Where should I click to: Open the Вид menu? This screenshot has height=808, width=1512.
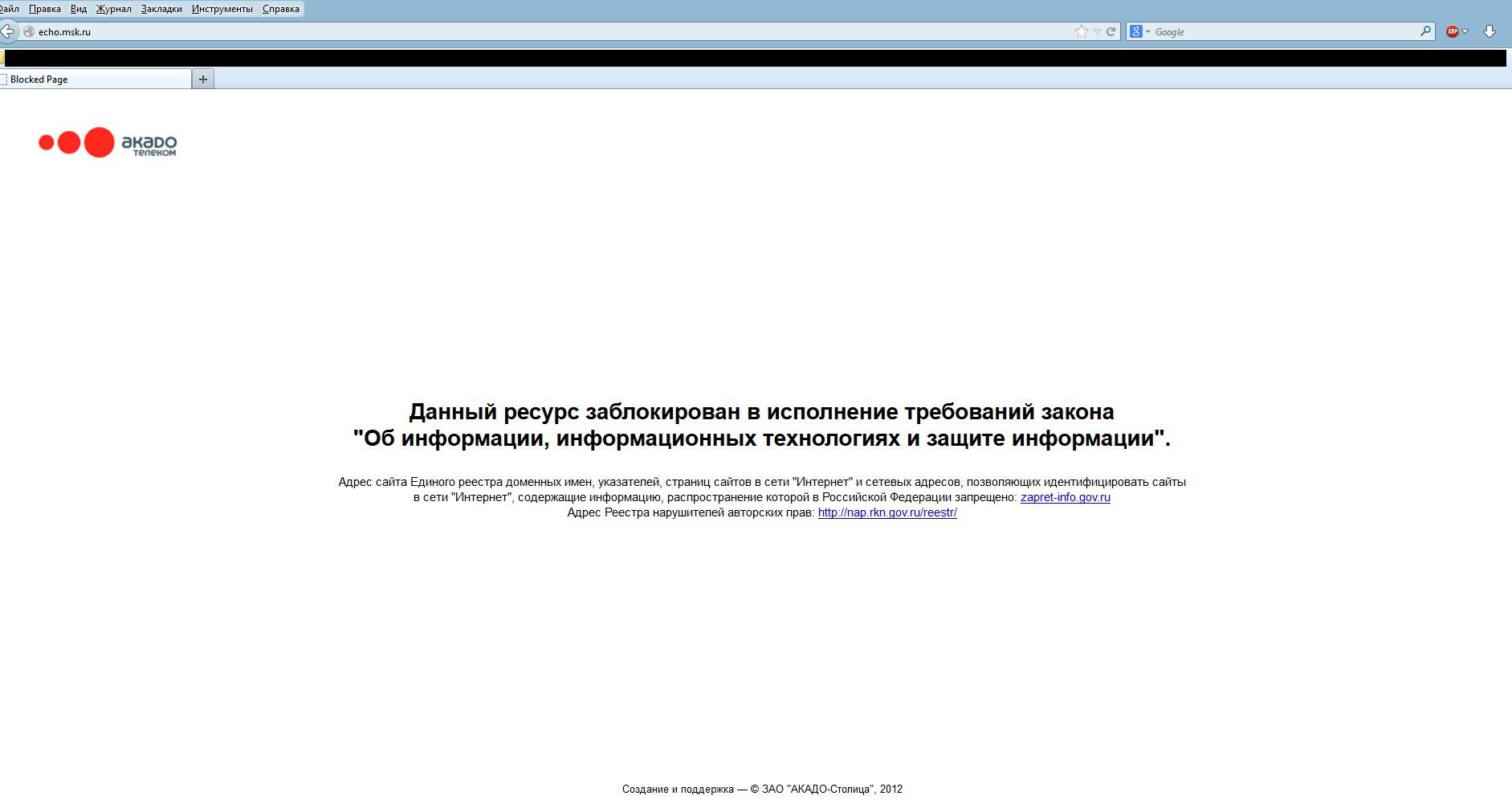click(79, 9)
